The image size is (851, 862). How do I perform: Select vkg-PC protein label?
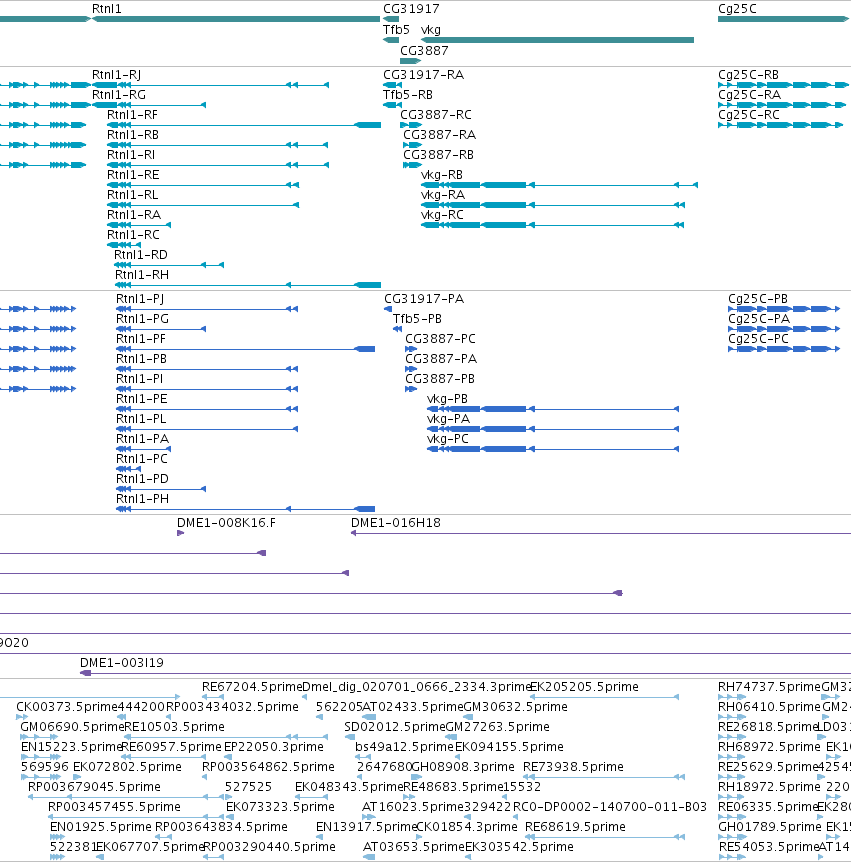click(x=448, y=439)
